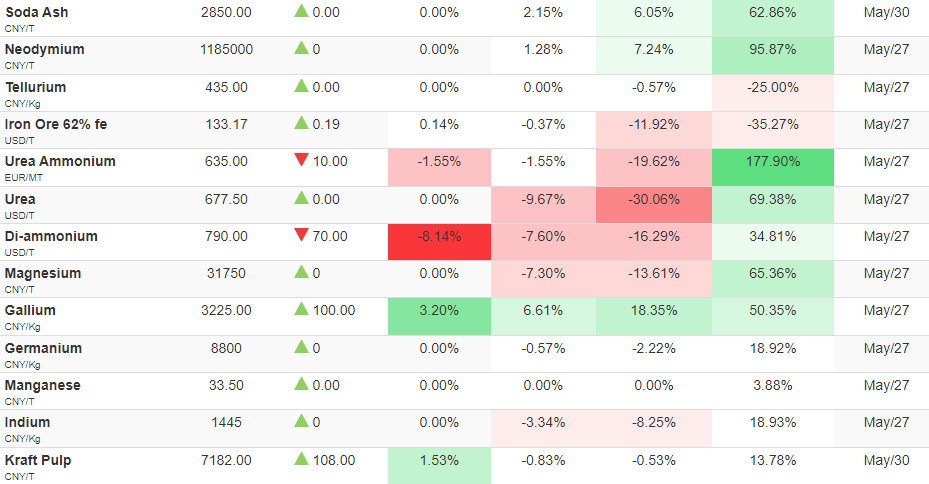Click the green up arrow for Iron Ore
This screenshot has height=484, width=929.
[302, 123]
